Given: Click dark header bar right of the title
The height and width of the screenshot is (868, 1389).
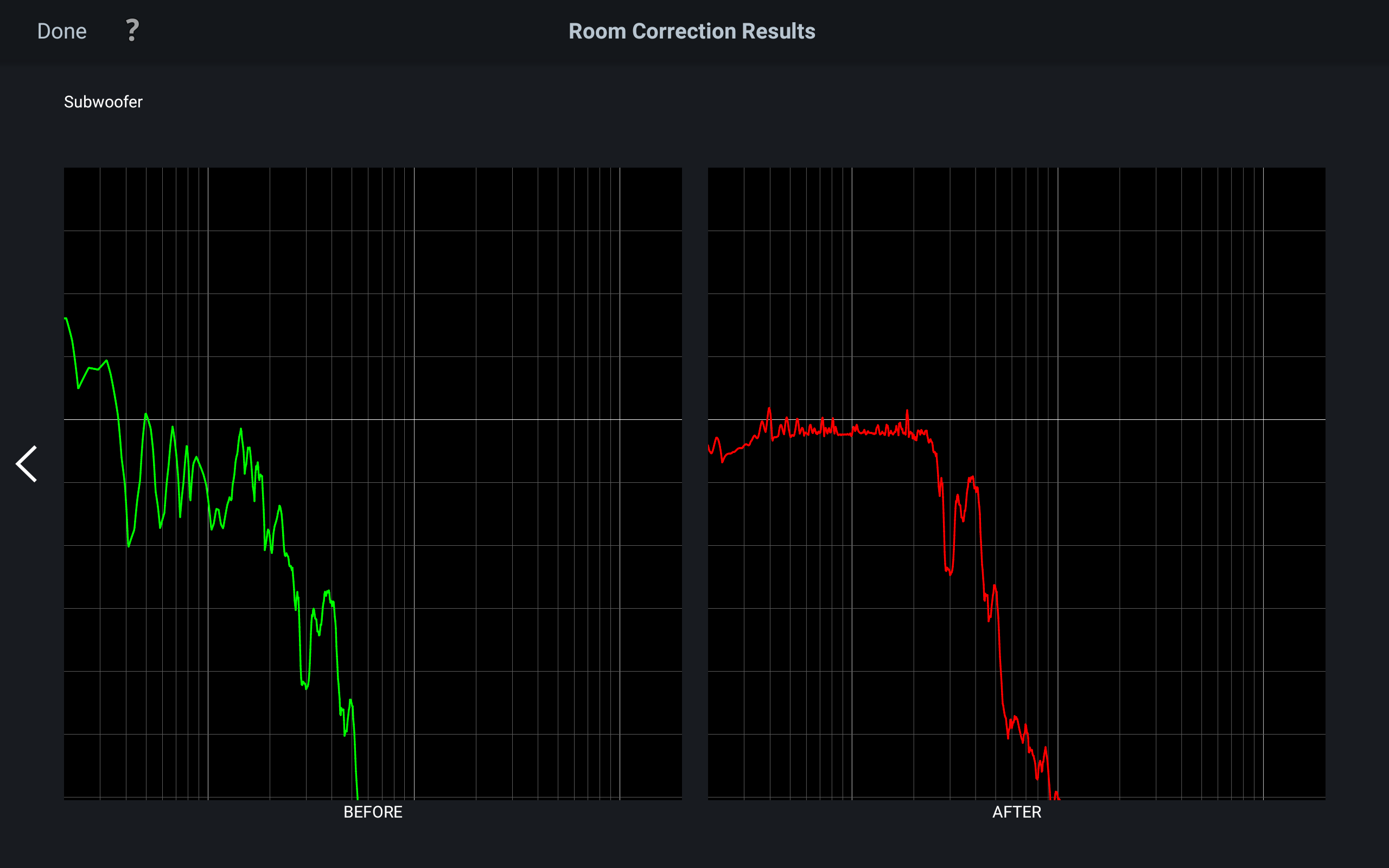Looking at the screenshot, I should (x=1091, y=31).
